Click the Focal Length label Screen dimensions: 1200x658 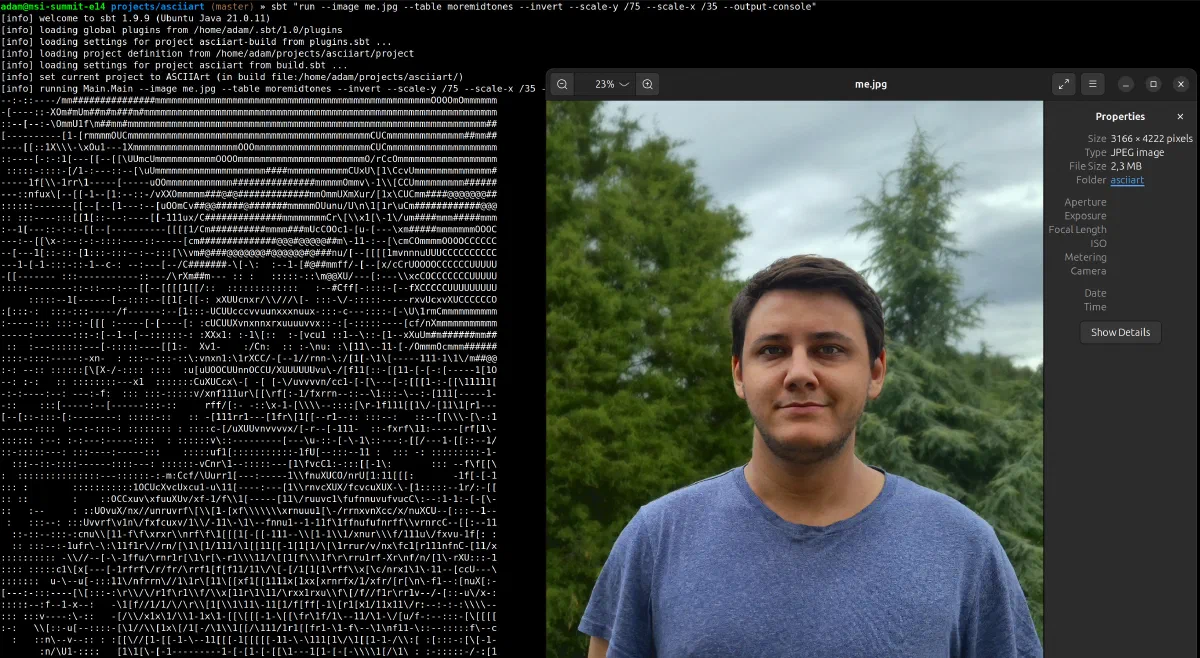pos(1077,230)
